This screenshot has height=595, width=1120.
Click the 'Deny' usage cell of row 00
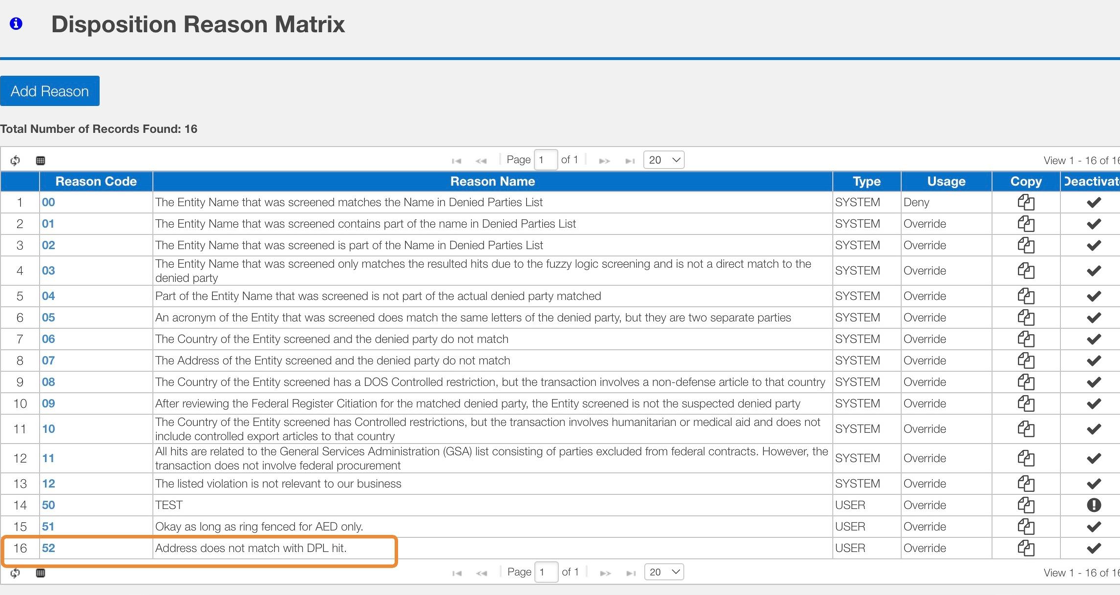[946, 202]
